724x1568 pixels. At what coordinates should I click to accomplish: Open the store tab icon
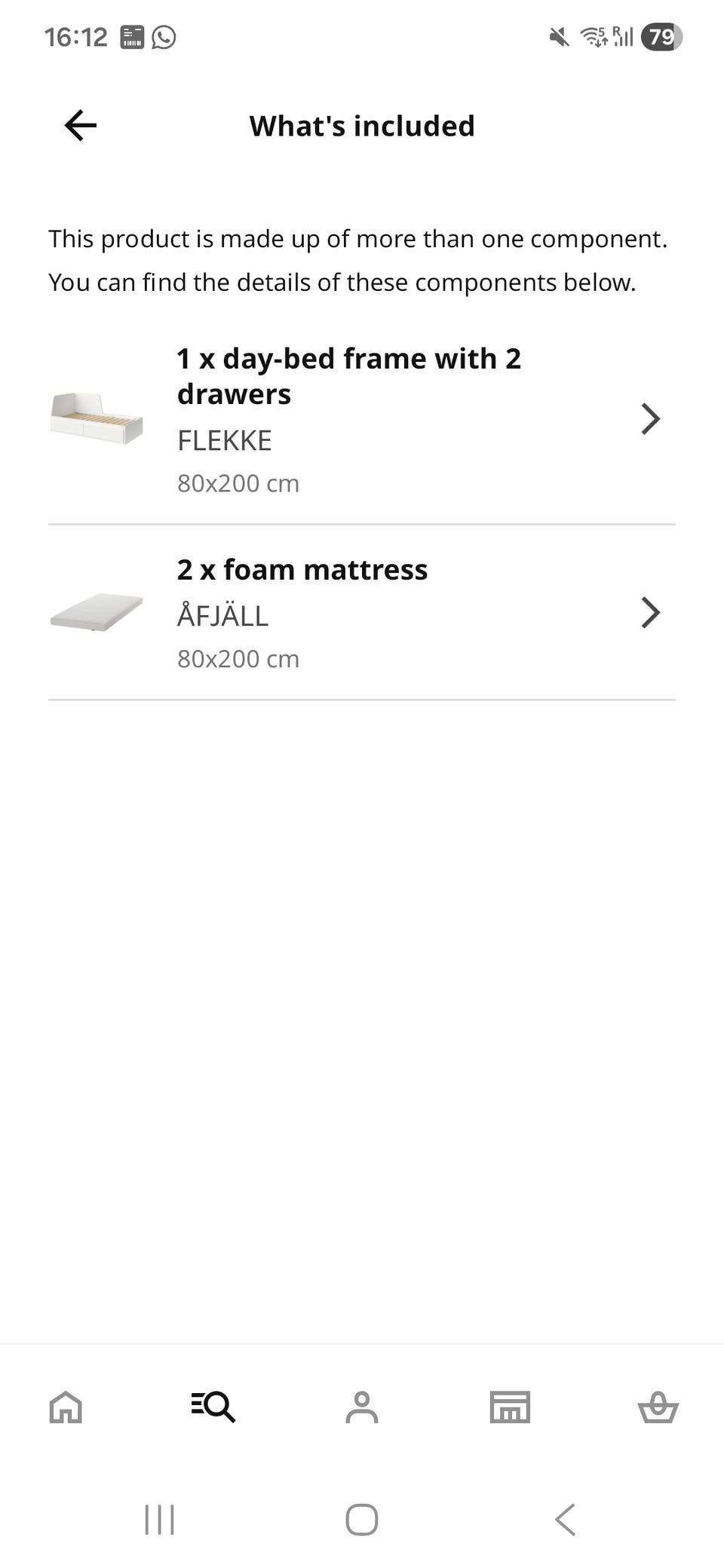(510, 1407)
